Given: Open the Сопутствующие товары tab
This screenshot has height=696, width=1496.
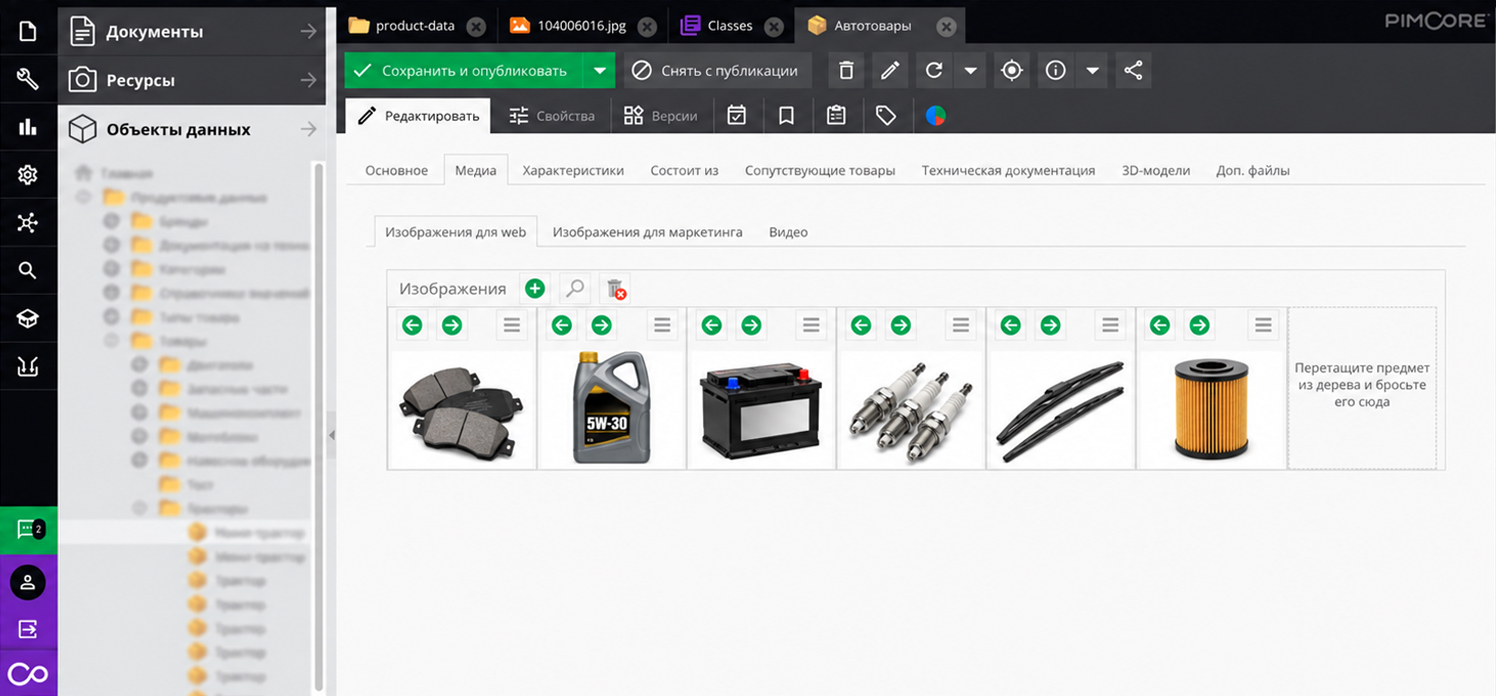Looking at the screenshot, I should pos(820,171).
